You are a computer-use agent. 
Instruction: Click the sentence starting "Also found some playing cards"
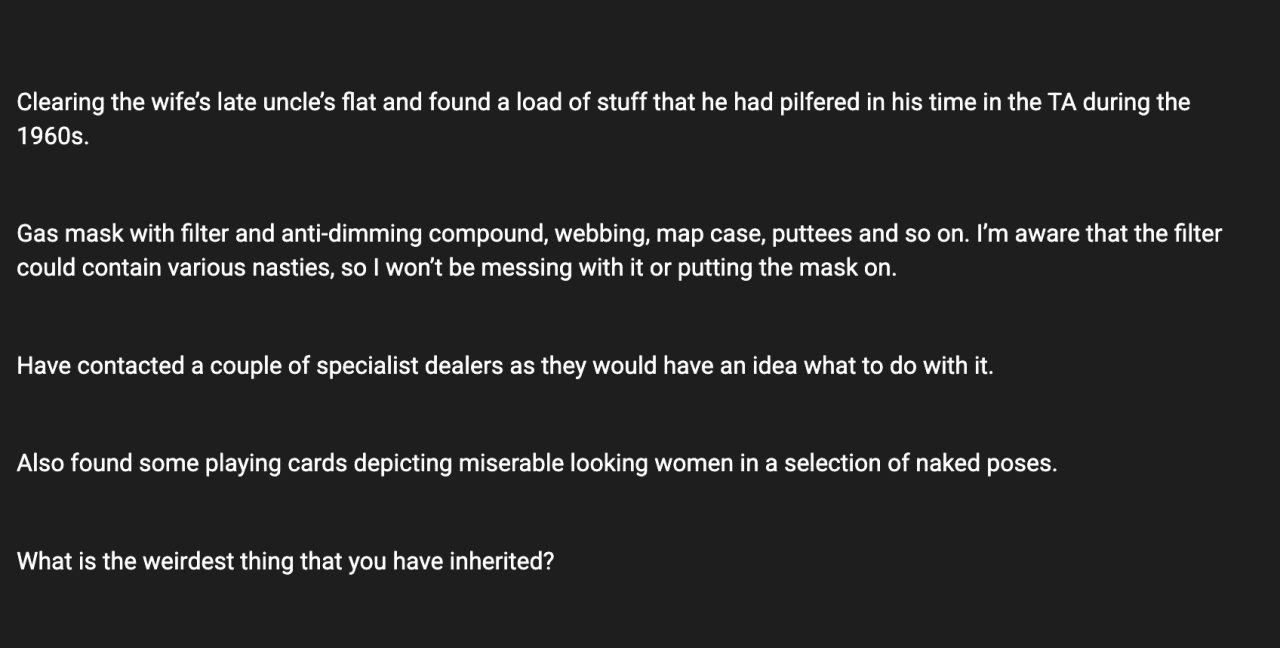point(536,464)
